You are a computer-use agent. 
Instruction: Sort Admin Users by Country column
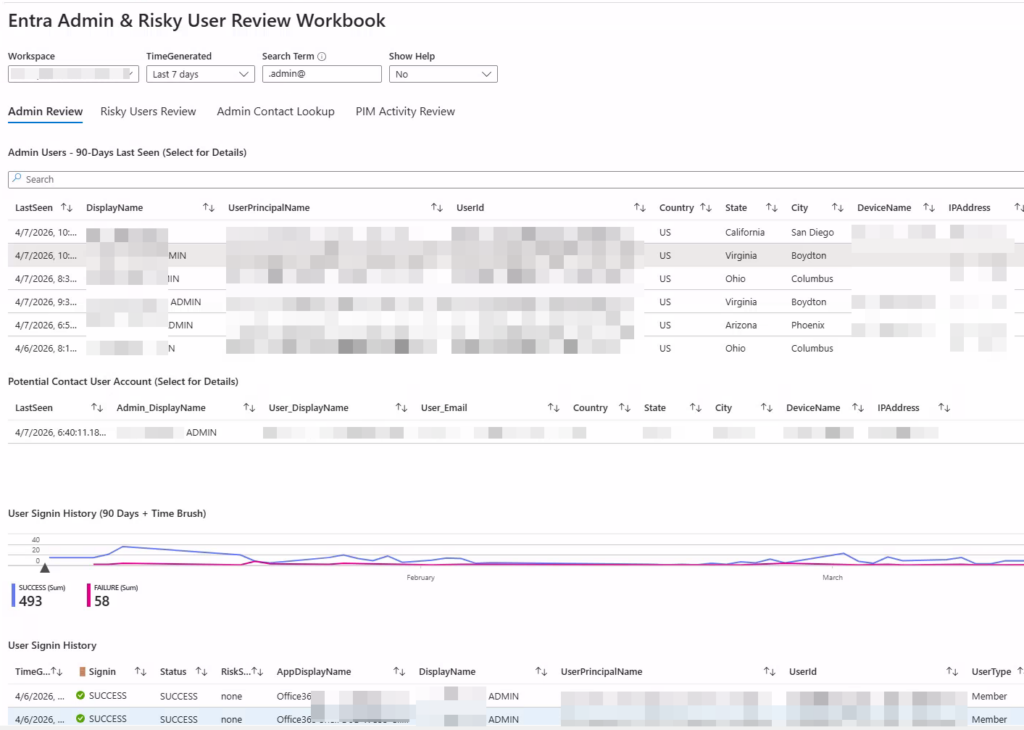click(705, 208)
